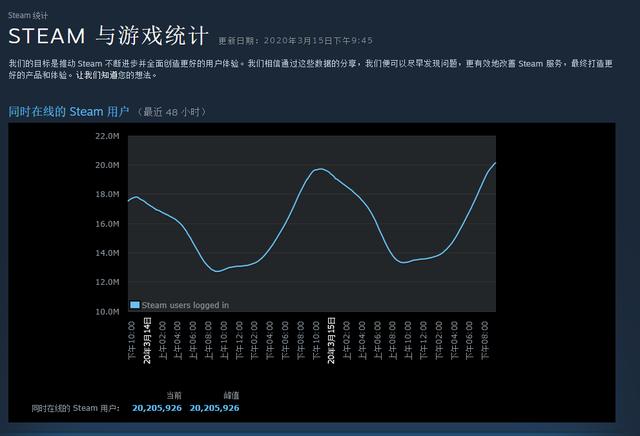640x436 pixels.
Task: Click the update date 2020年3月15日下午9:45
Action: [x=318, y=41]
